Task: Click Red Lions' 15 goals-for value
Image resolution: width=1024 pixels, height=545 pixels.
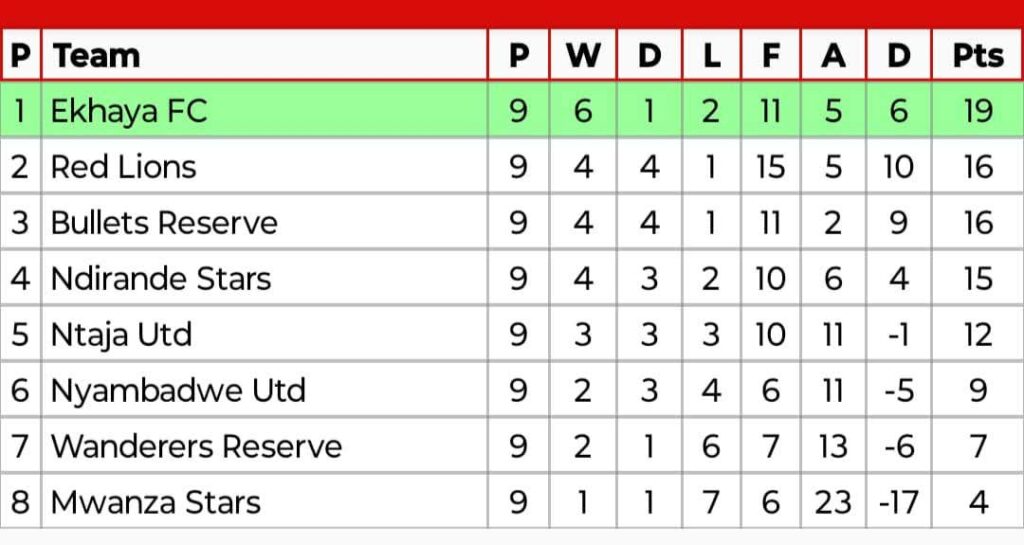Action: pos(771,167)
